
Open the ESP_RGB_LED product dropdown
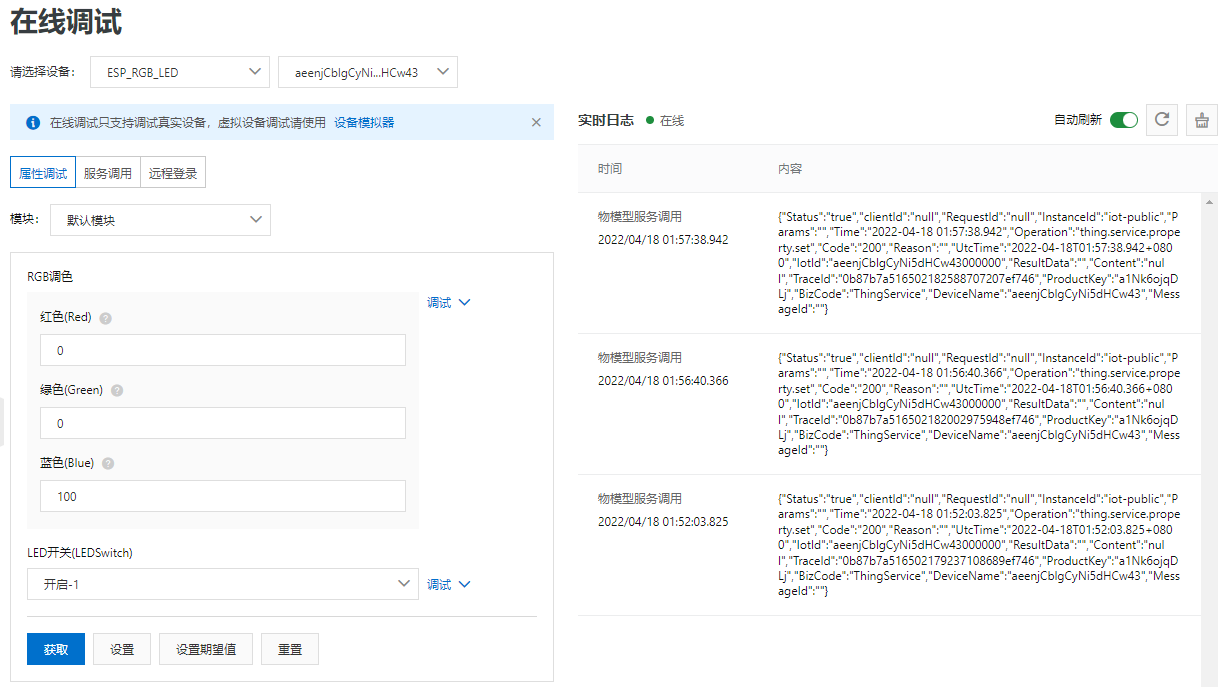(180, 72)
